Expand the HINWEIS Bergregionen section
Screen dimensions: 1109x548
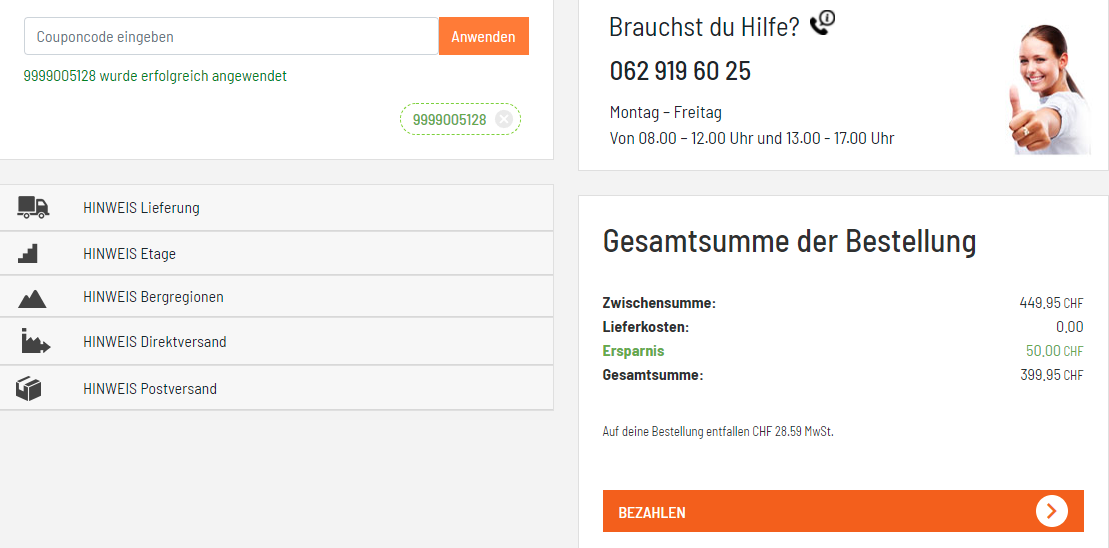[153, 297]
